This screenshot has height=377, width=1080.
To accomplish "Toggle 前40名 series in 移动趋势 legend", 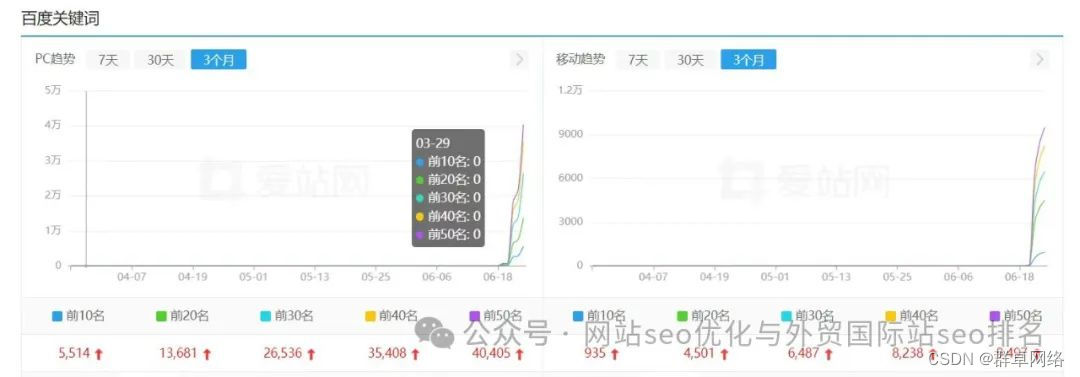I will (912, 316).
